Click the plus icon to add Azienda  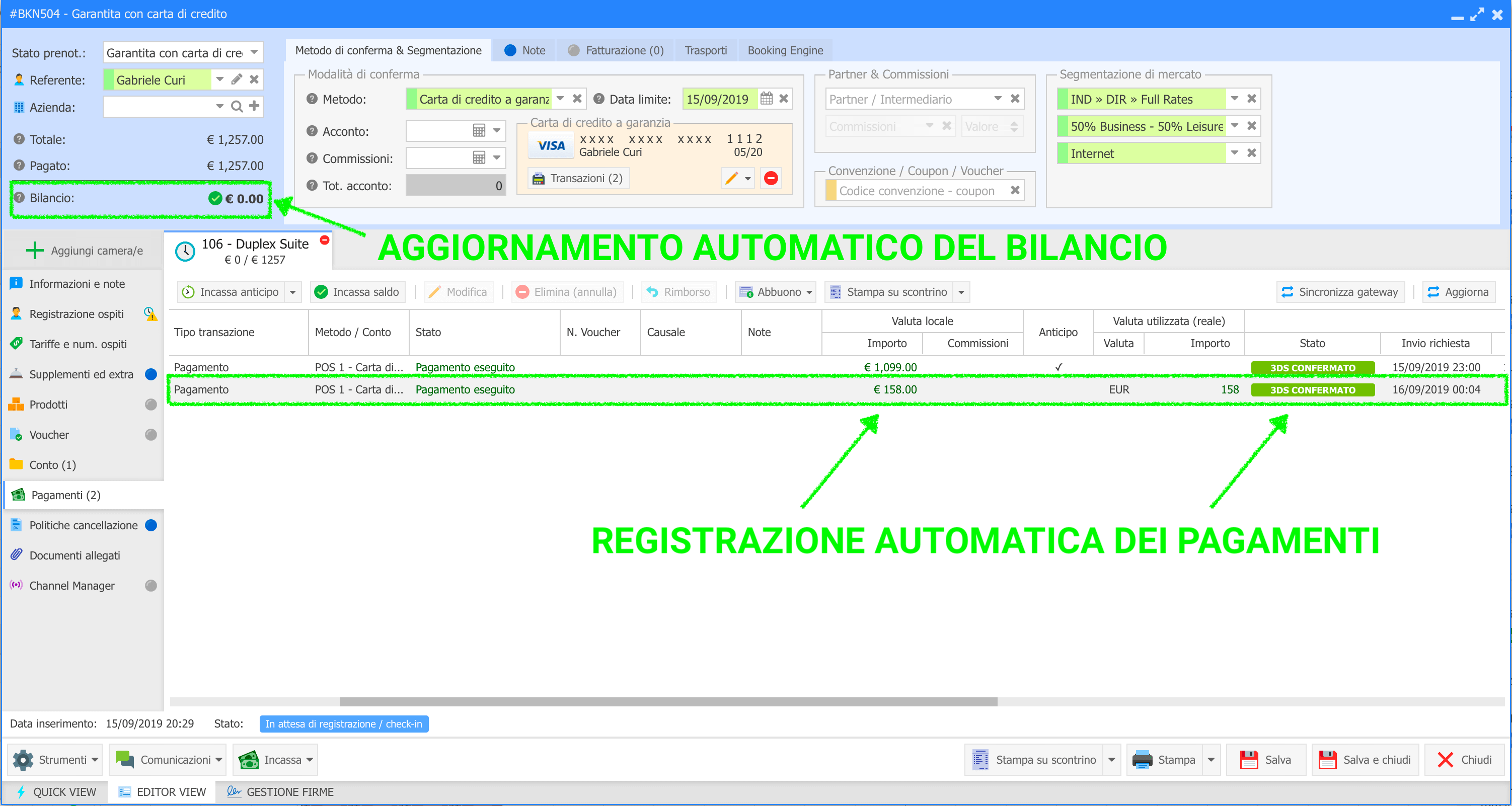click(x=254, y=106)
